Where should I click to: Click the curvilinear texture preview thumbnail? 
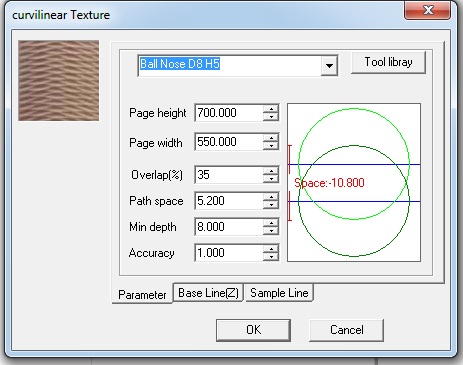click(59, 81)
